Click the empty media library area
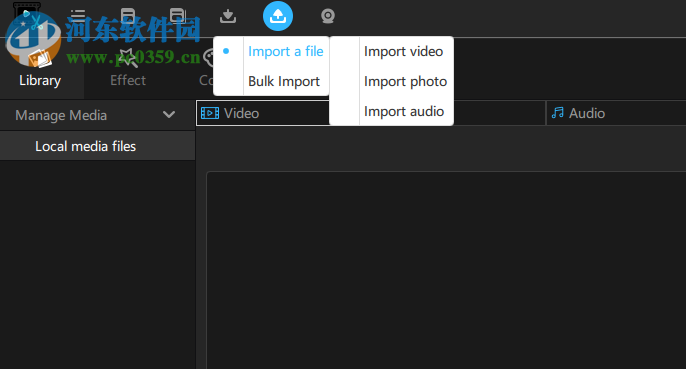This screenshot has height=369, width=686. (446, 270)
